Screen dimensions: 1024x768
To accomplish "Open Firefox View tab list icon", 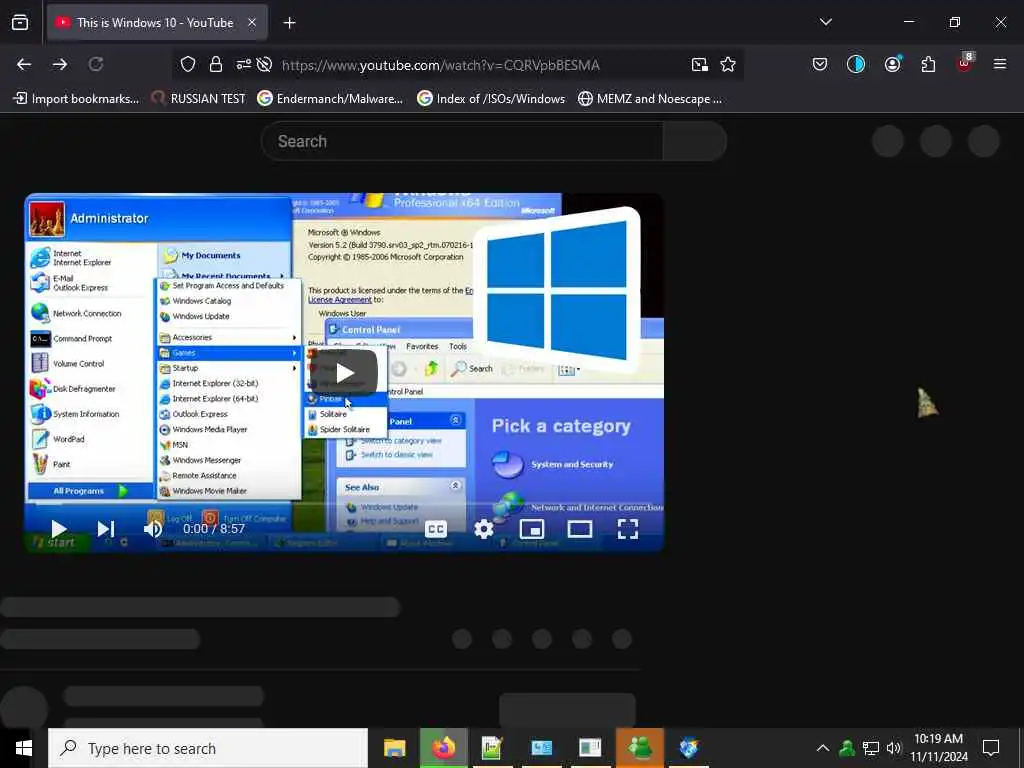I will click(x=20, y=23).
